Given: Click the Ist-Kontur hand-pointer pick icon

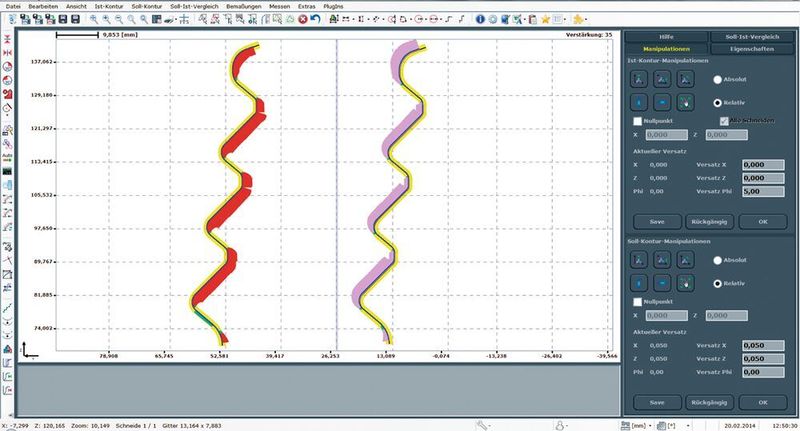Looking at the screenshot, I should [x=685, y=103].
